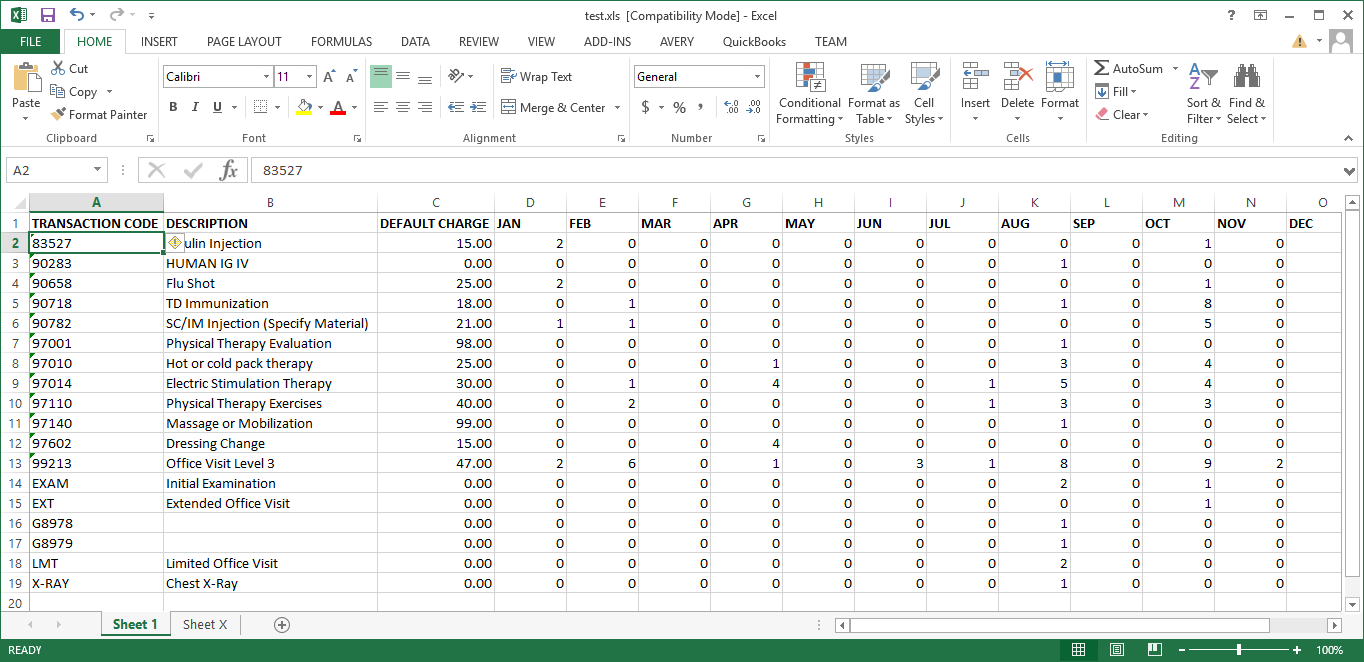
Task: Toggle Wrap Text for the cell
Action: 536,77
